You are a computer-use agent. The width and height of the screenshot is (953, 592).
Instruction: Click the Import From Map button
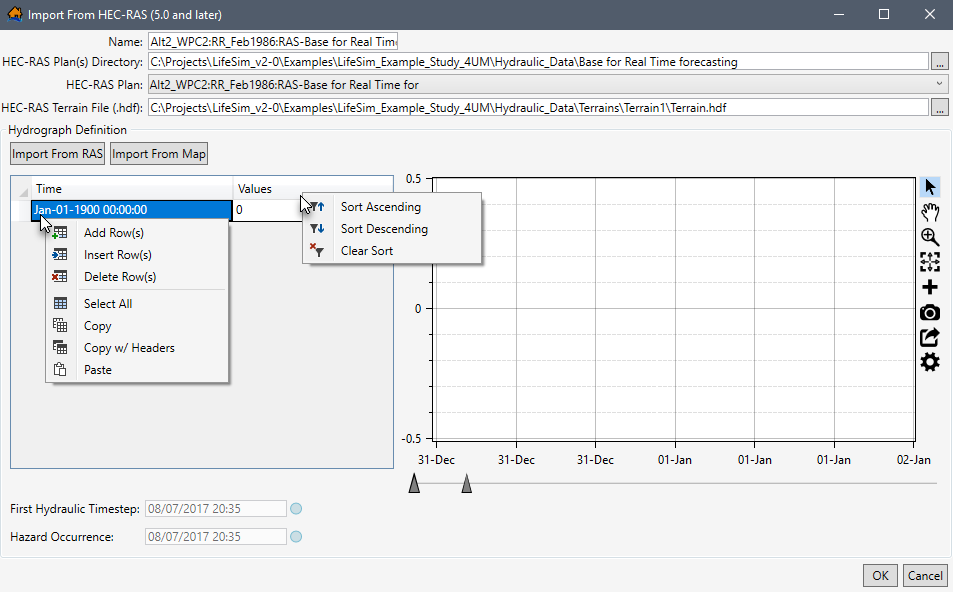158,153
